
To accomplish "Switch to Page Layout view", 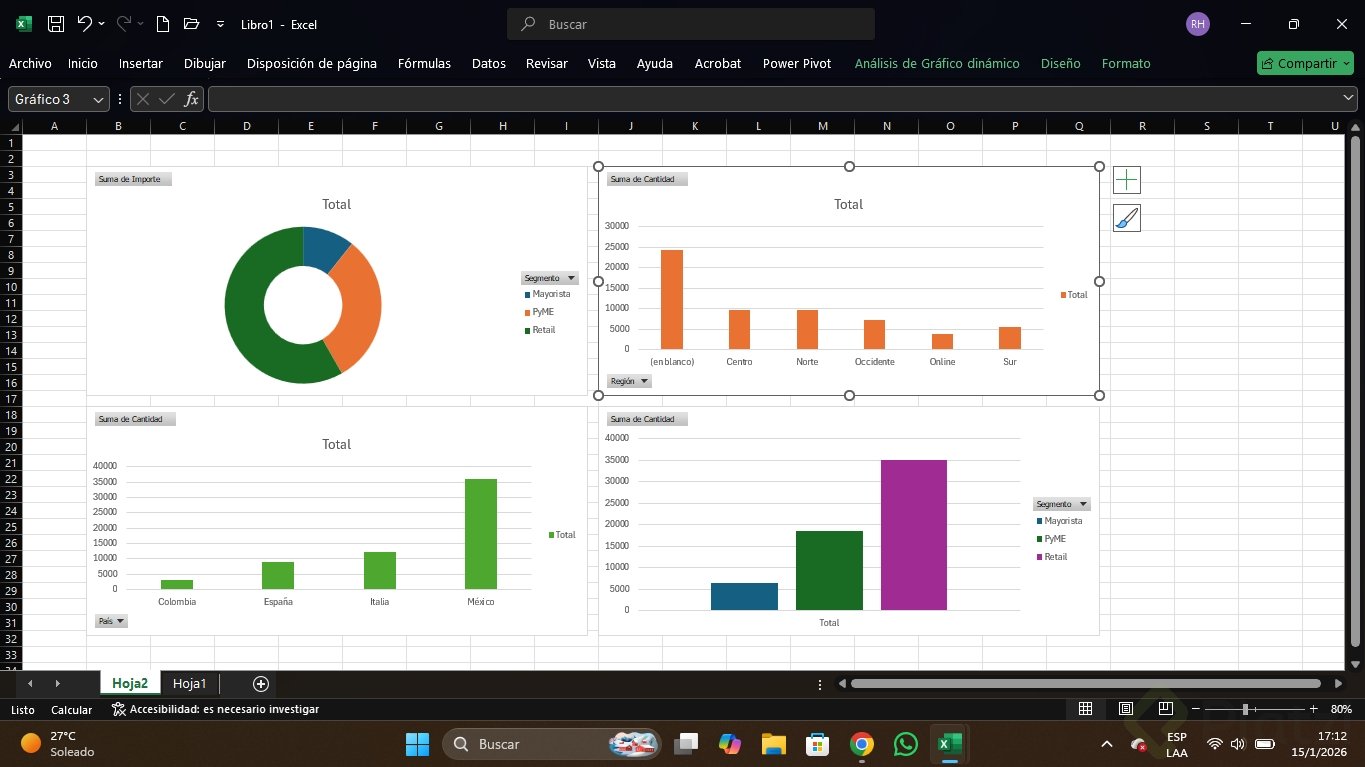I will (x=1125, y=709).
